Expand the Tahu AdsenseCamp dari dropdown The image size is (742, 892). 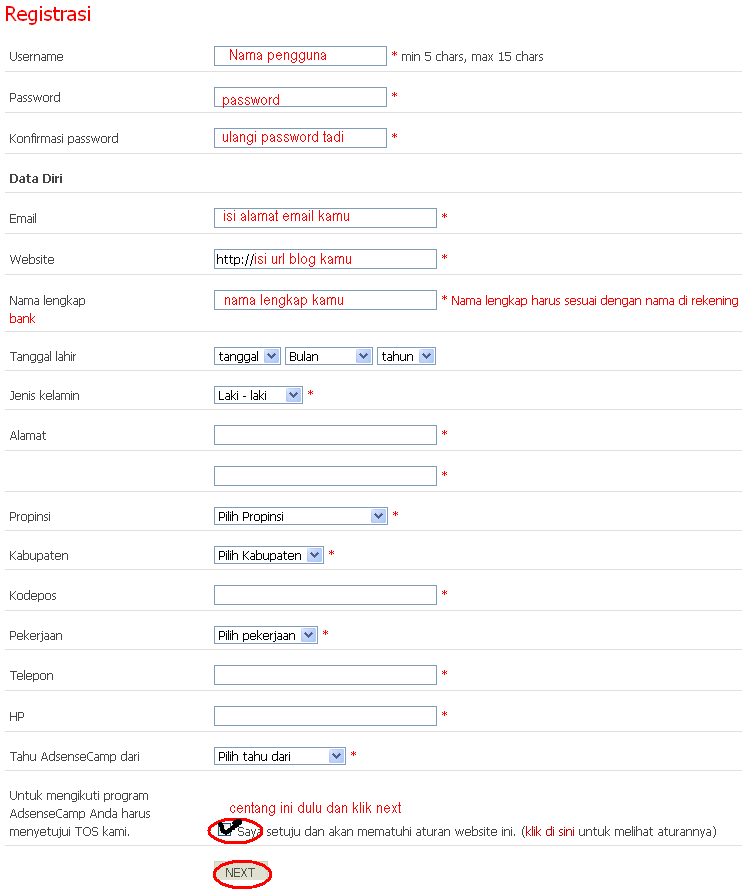280,756
